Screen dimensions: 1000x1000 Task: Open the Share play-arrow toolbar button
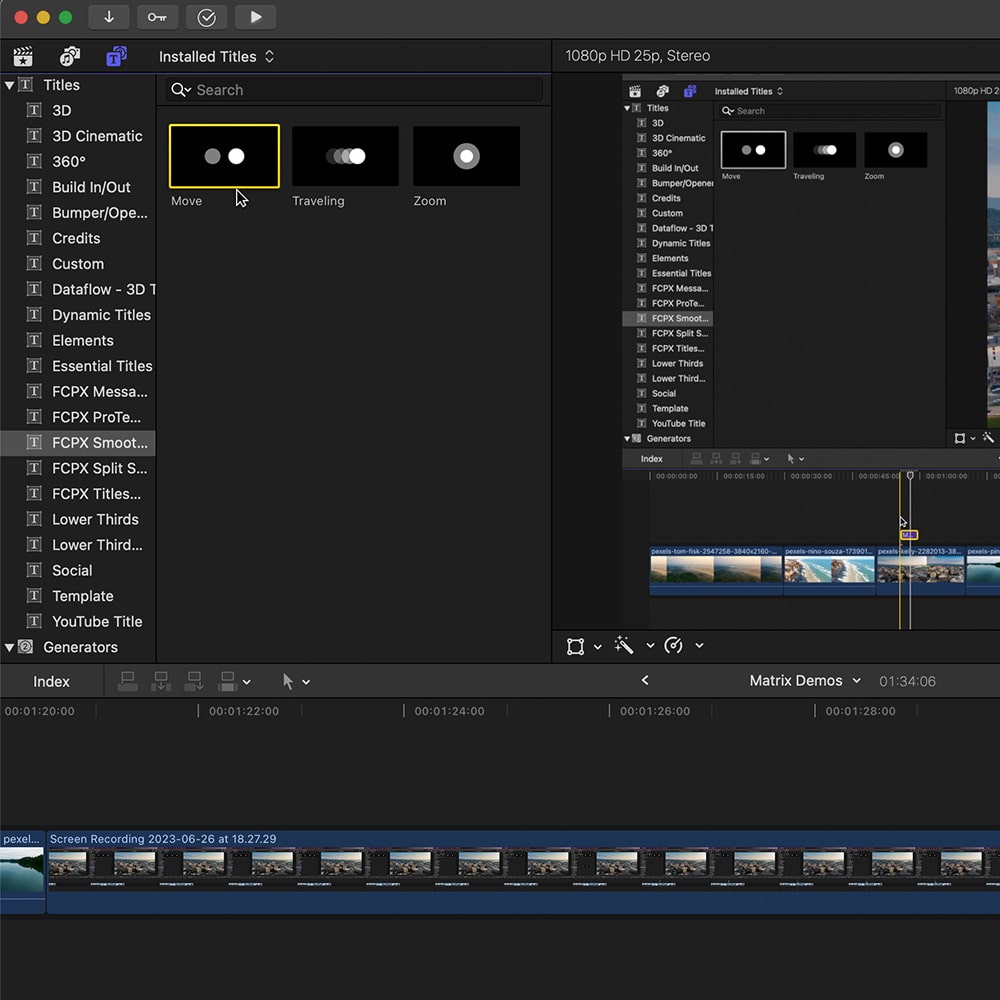[x=255, y=17]
